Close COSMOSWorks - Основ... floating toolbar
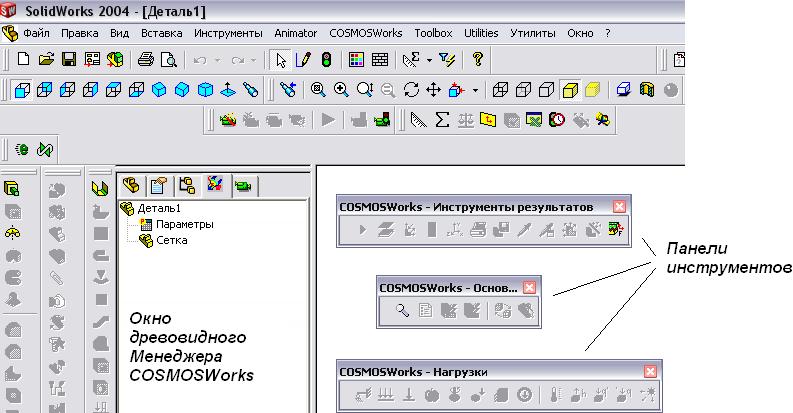Image resolution: width=793 pixels, height=413 pixels. point(529,288)
